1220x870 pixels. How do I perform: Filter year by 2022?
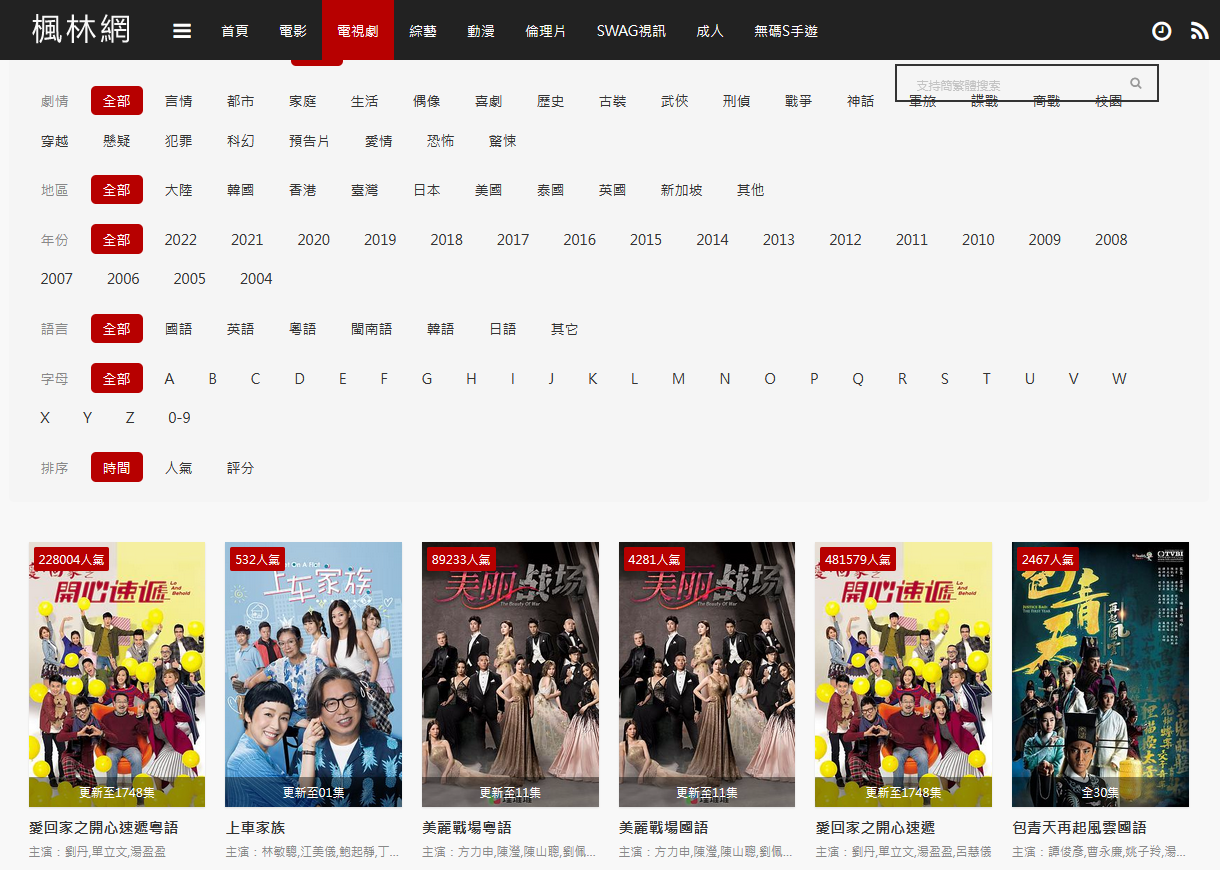coord(181,240)
